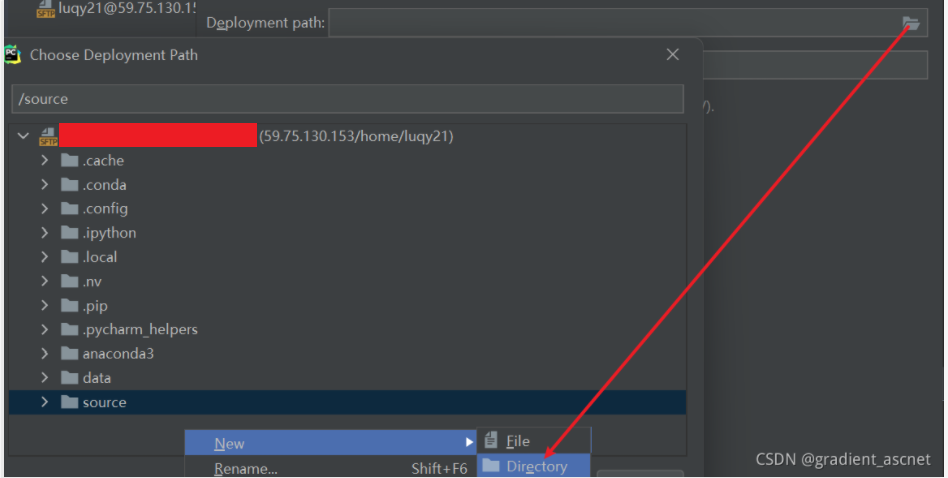Select the .conda folder icon
The height and width of the screenshot is (478, 948).
[70, 184]
